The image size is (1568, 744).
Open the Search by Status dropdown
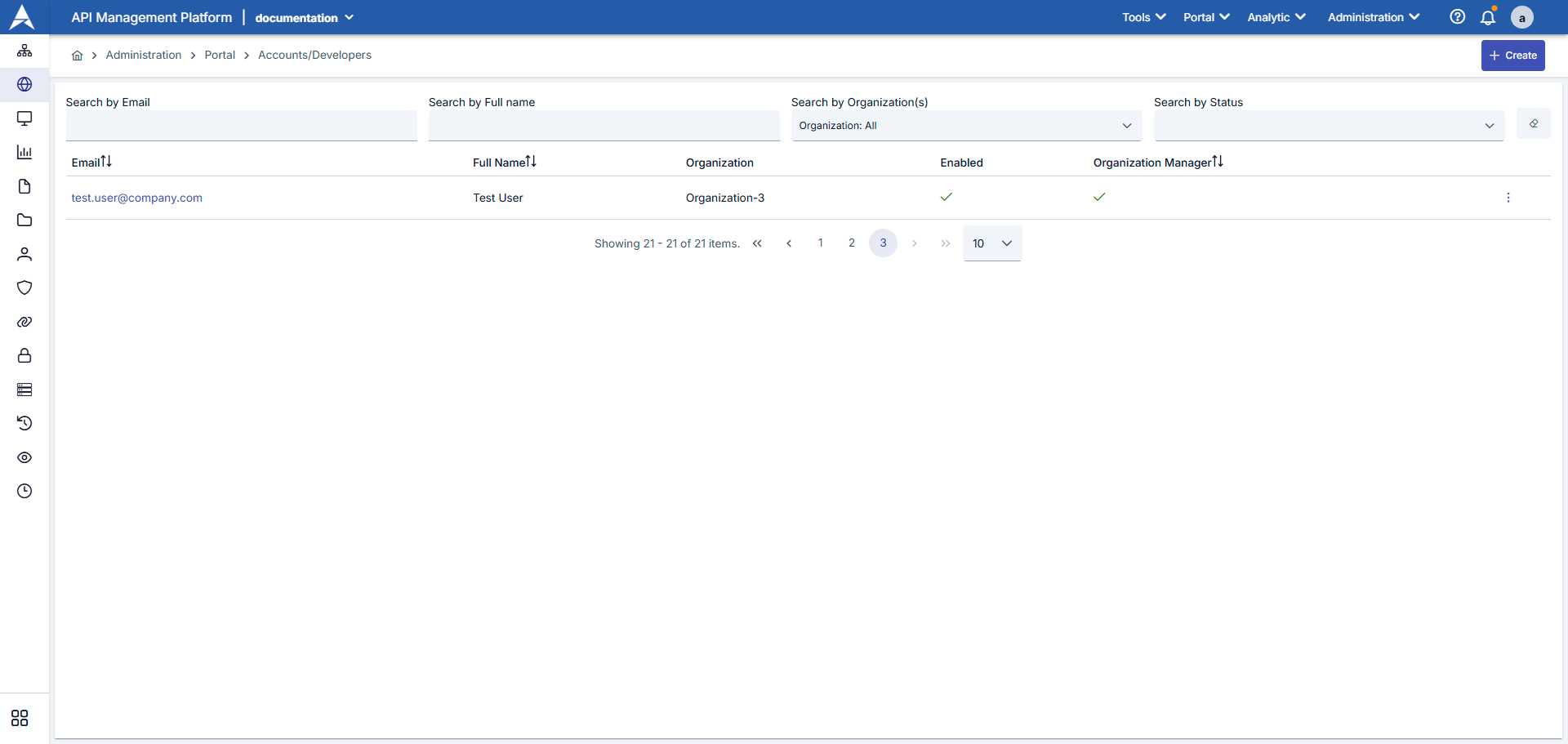1328,126
